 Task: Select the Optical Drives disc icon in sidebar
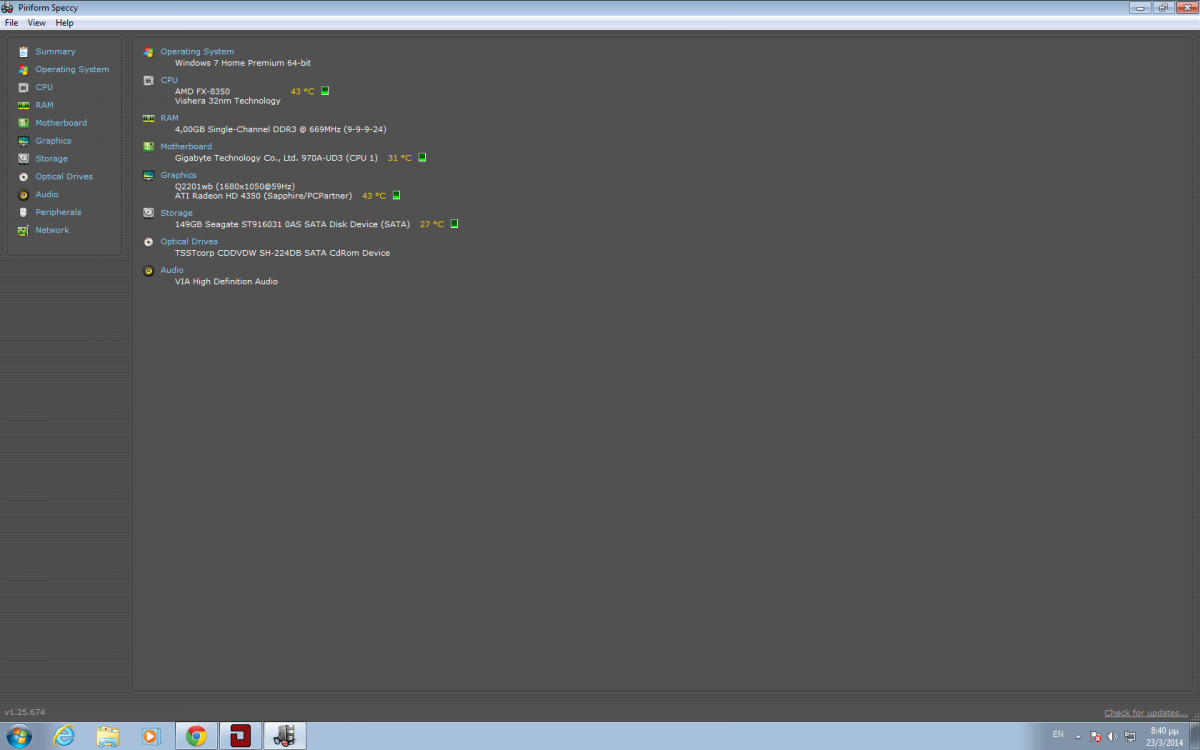[x=23, y=176]
